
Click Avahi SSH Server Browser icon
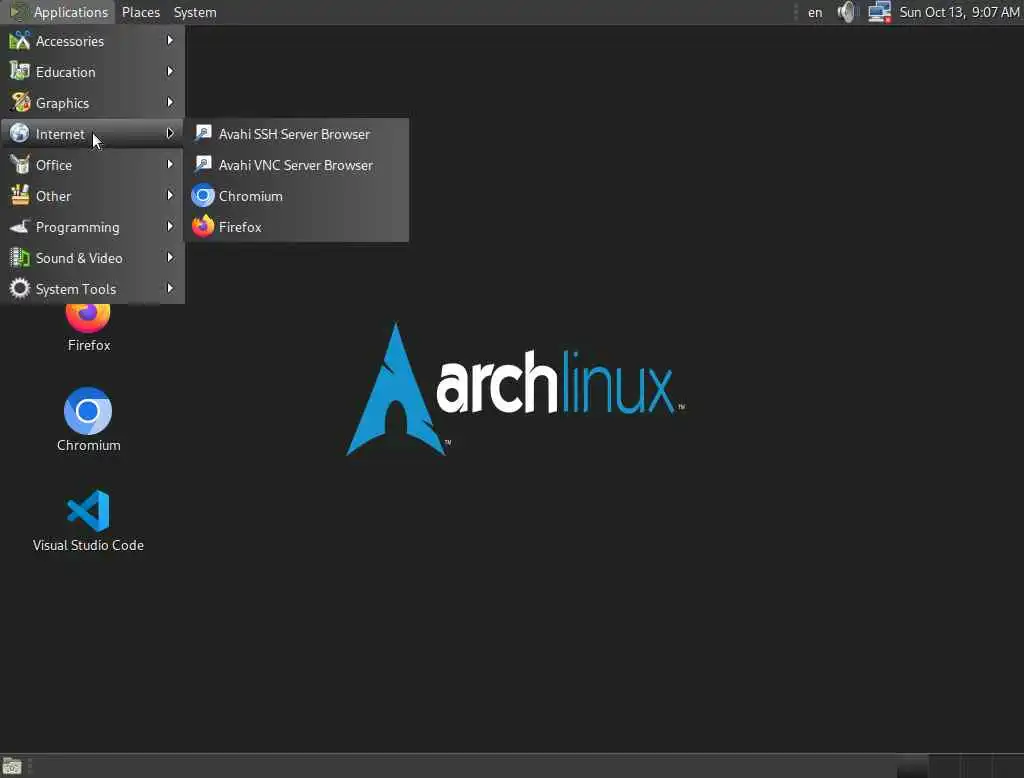pyautogui.click(x=203, y=133)
